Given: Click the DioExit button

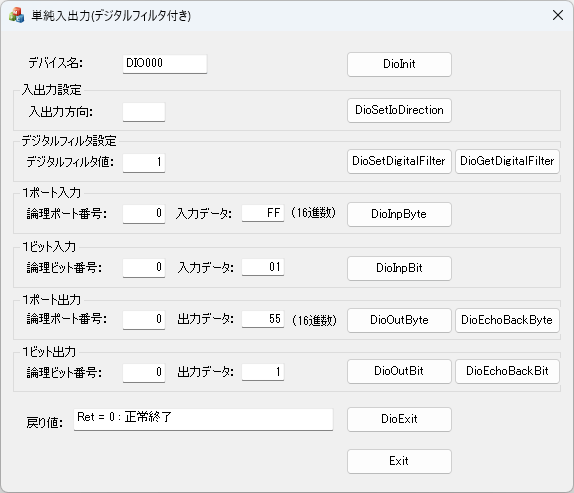Looking at the screenshot, I should 399,419.
